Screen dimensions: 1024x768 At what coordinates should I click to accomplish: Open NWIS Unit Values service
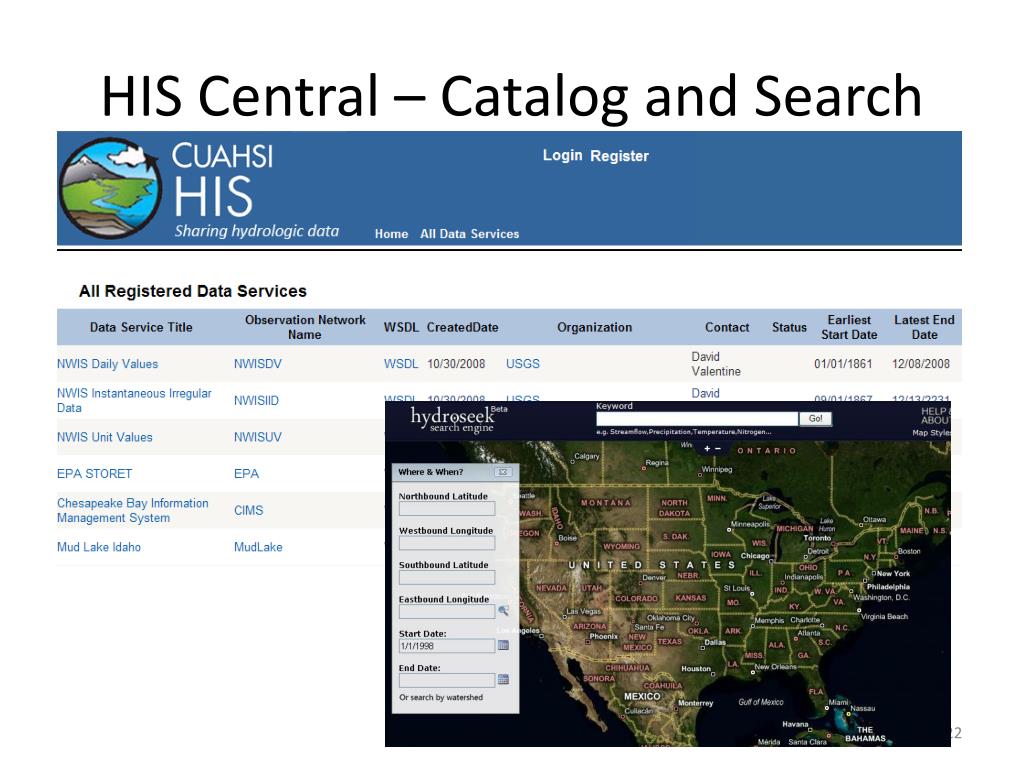(x=104, y=437)
